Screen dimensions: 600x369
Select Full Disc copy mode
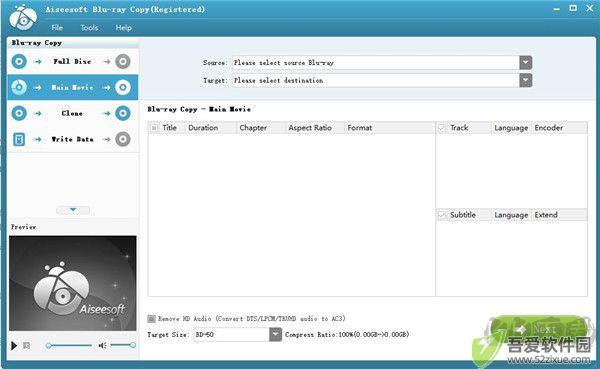(72, 61)
